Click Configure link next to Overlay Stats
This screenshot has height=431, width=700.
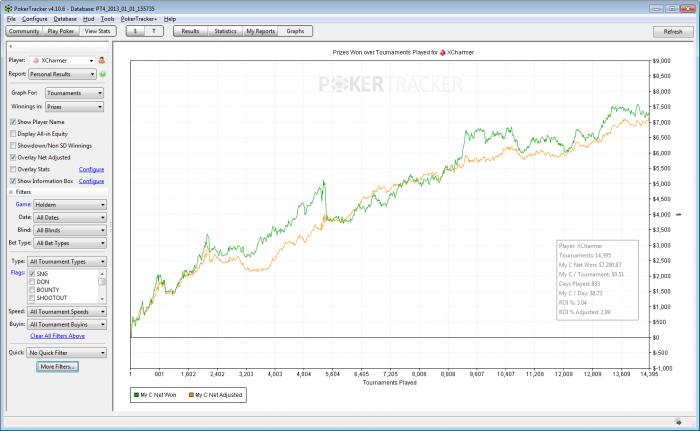pos(92,169)
